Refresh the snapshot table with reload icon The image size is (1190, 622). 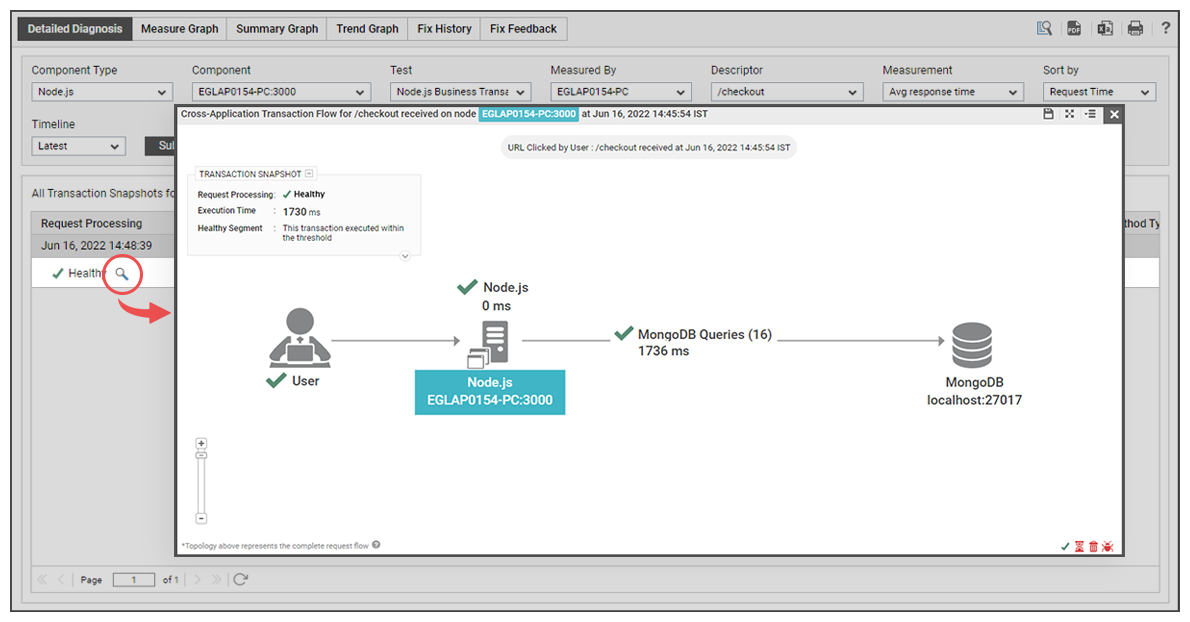click(x=241, y=580)
